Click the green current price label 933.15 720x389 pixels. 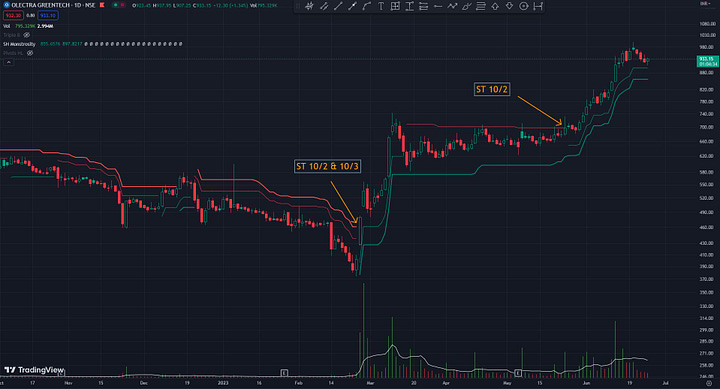click(x=707, y=62)
